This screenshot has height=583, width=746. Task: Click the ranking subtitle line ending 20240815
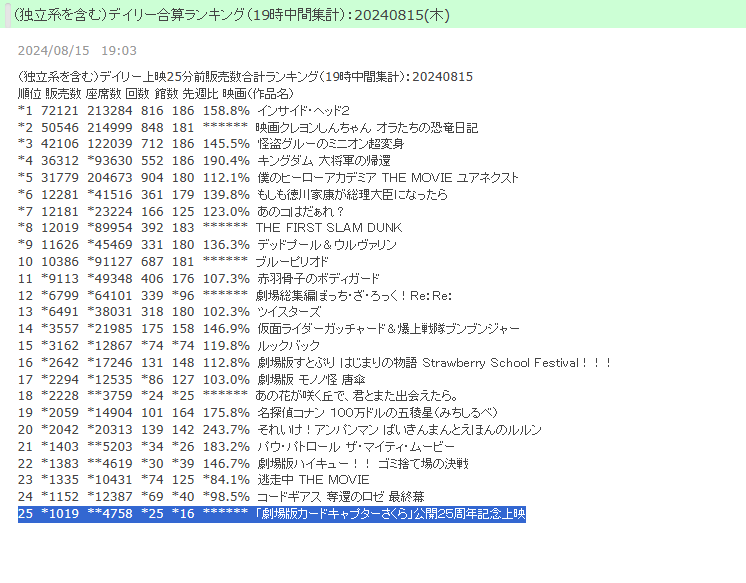(x=245, y=77)
